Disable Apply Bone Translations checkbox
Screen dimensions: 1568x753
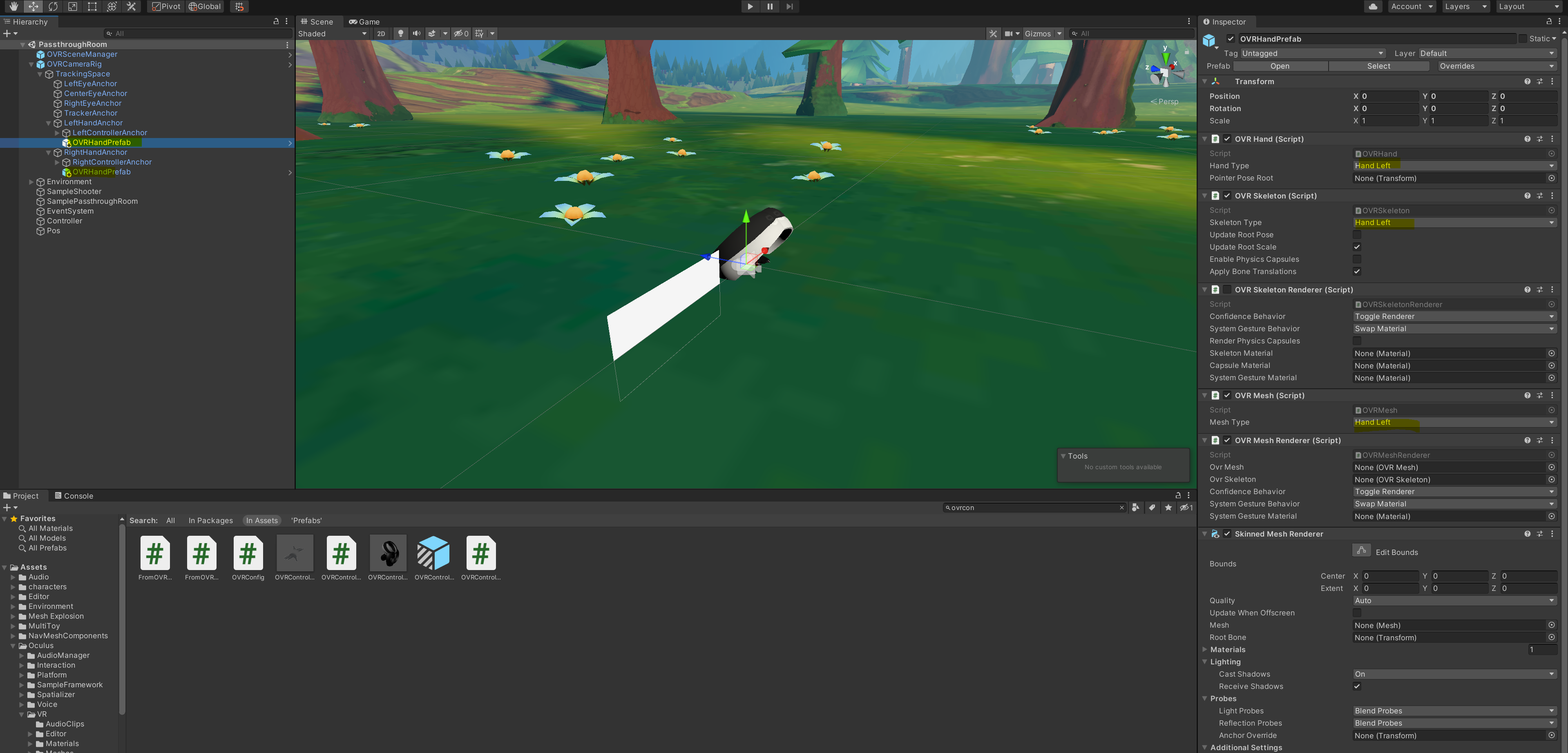click(x=1357, y=271)
